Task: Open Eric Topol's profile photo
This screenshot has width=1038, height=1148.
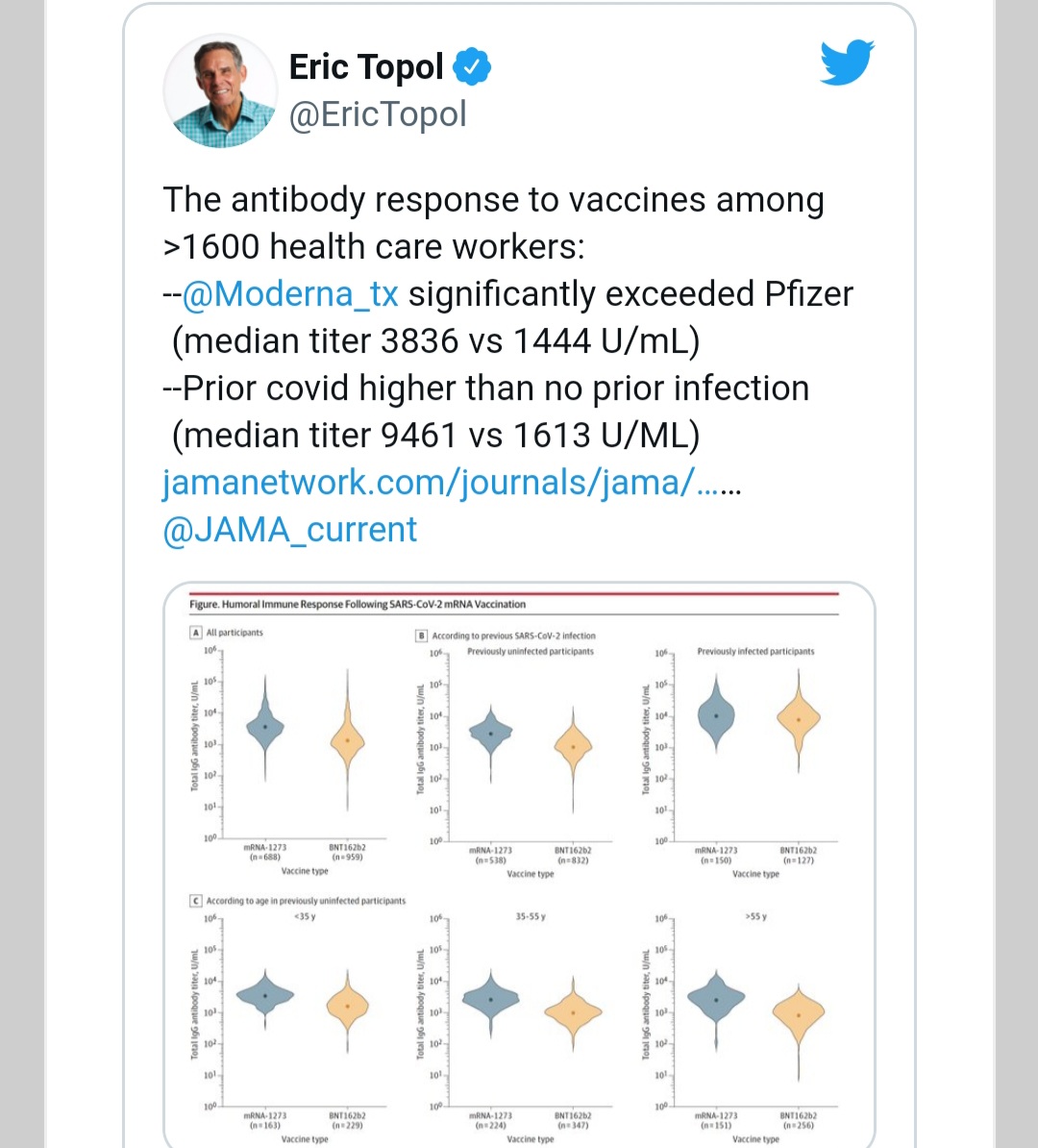Action: click(x=220, y=90)
